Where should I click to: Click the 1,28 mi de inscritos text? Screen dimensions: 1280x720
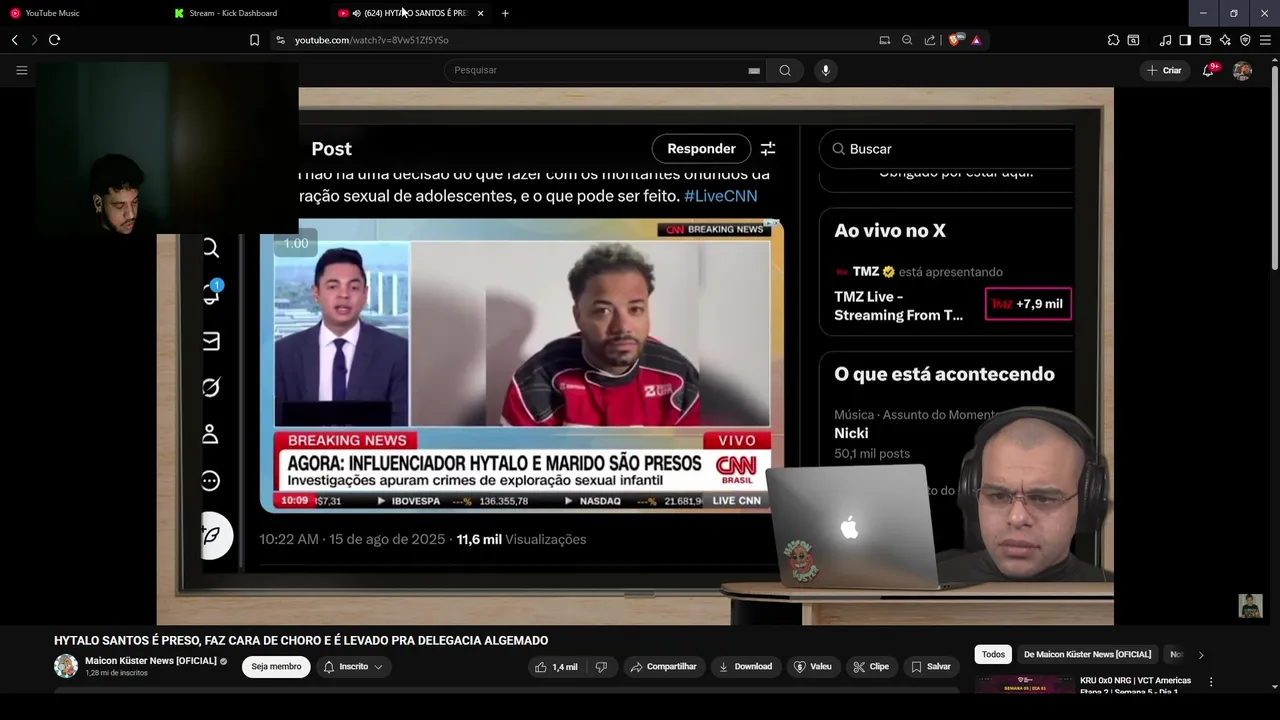[116, 673]
